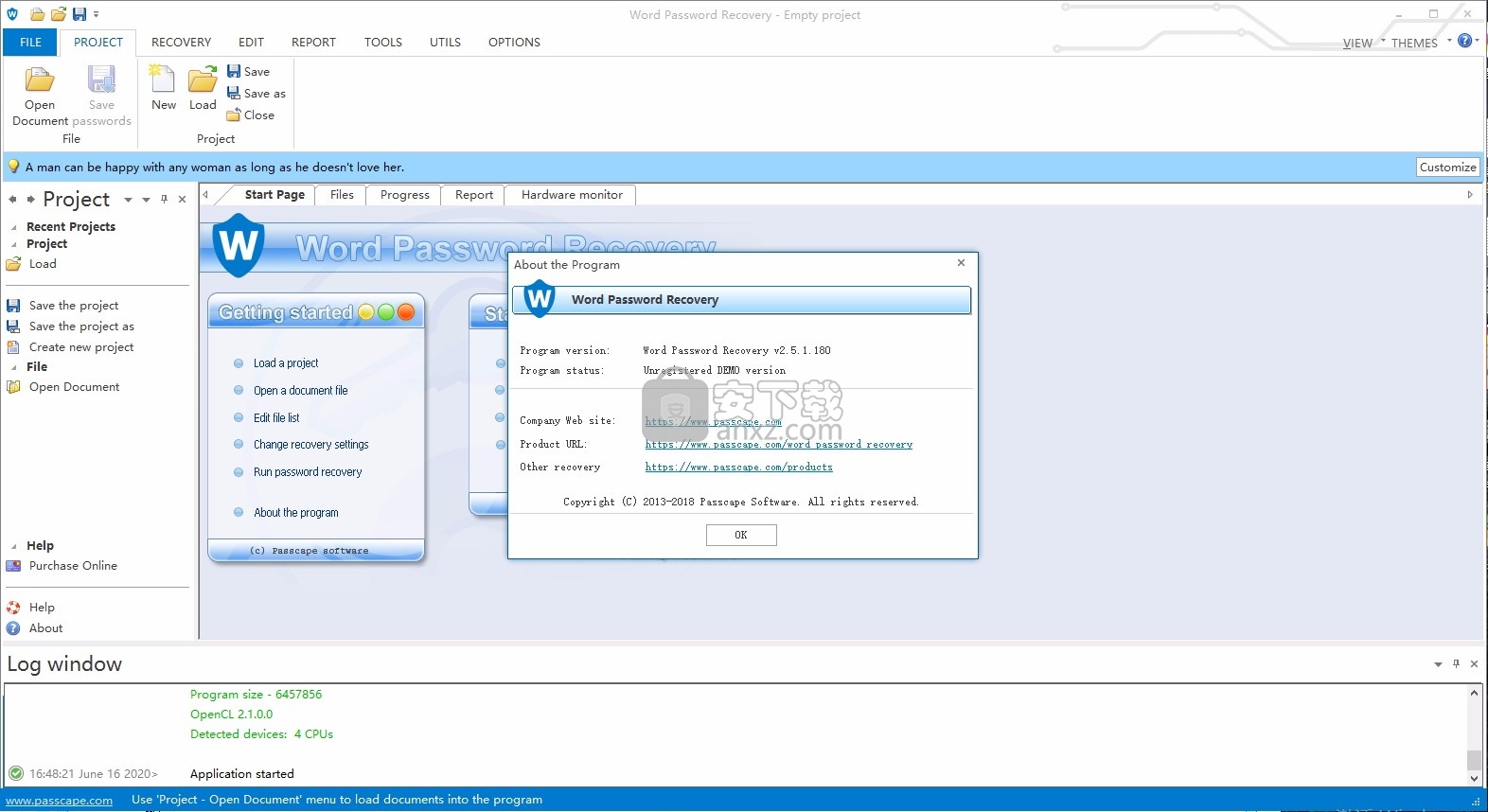Image resolution: width=1488 pixels, height=812 pixels.
Task: Click the back arrow in Project panel header
Action: coord(12,200)
